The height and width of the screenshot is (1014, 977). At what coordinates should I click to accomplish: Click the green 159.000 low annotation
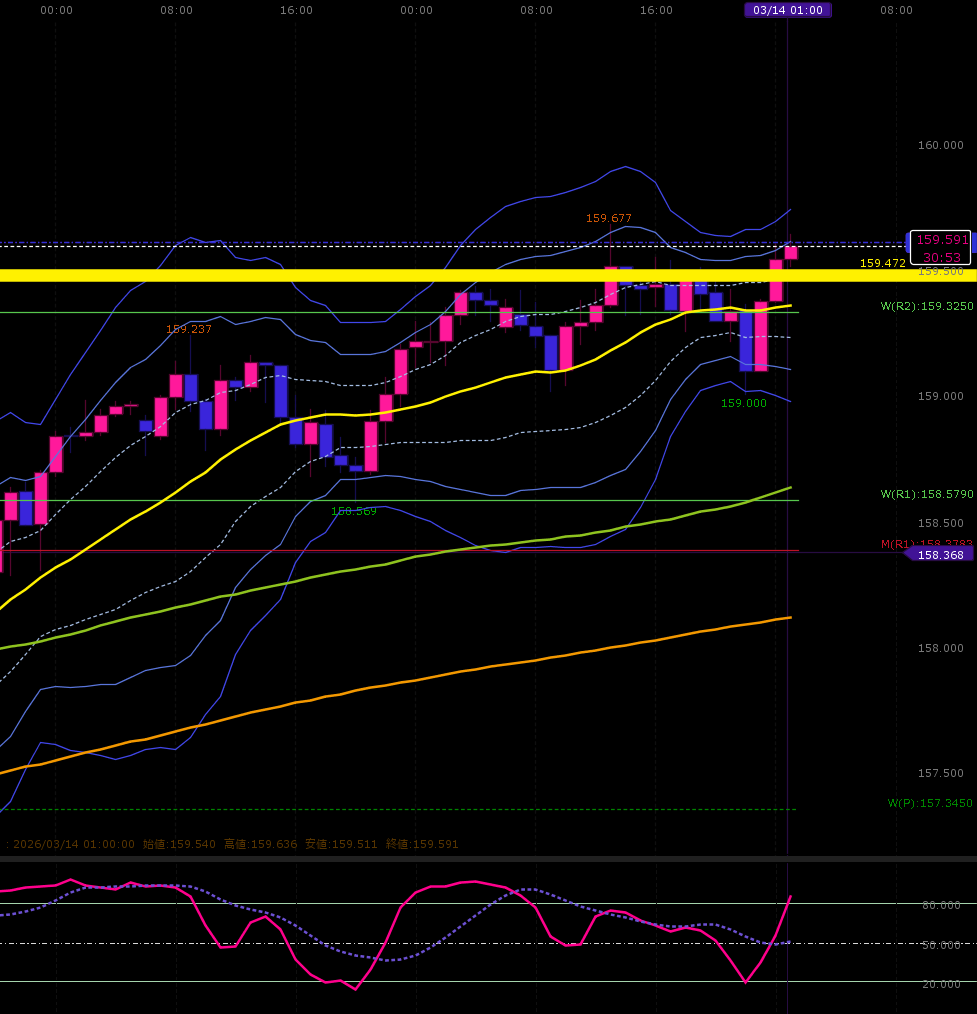click(743, 403)
